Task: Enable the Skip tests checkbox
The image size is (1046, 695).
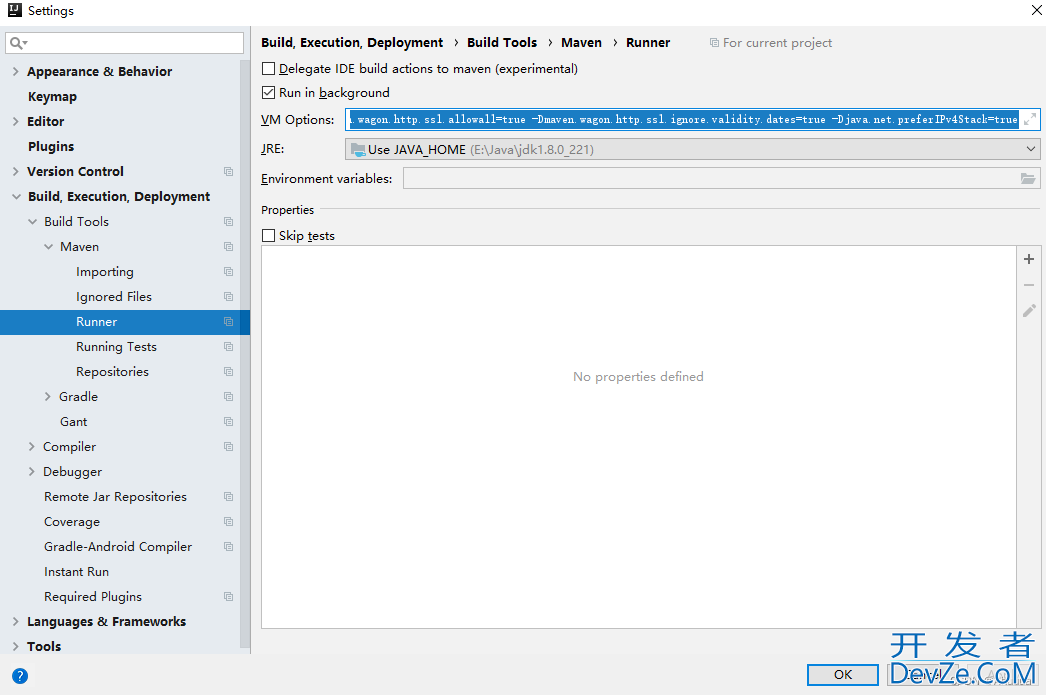Action: coord(269,235)
